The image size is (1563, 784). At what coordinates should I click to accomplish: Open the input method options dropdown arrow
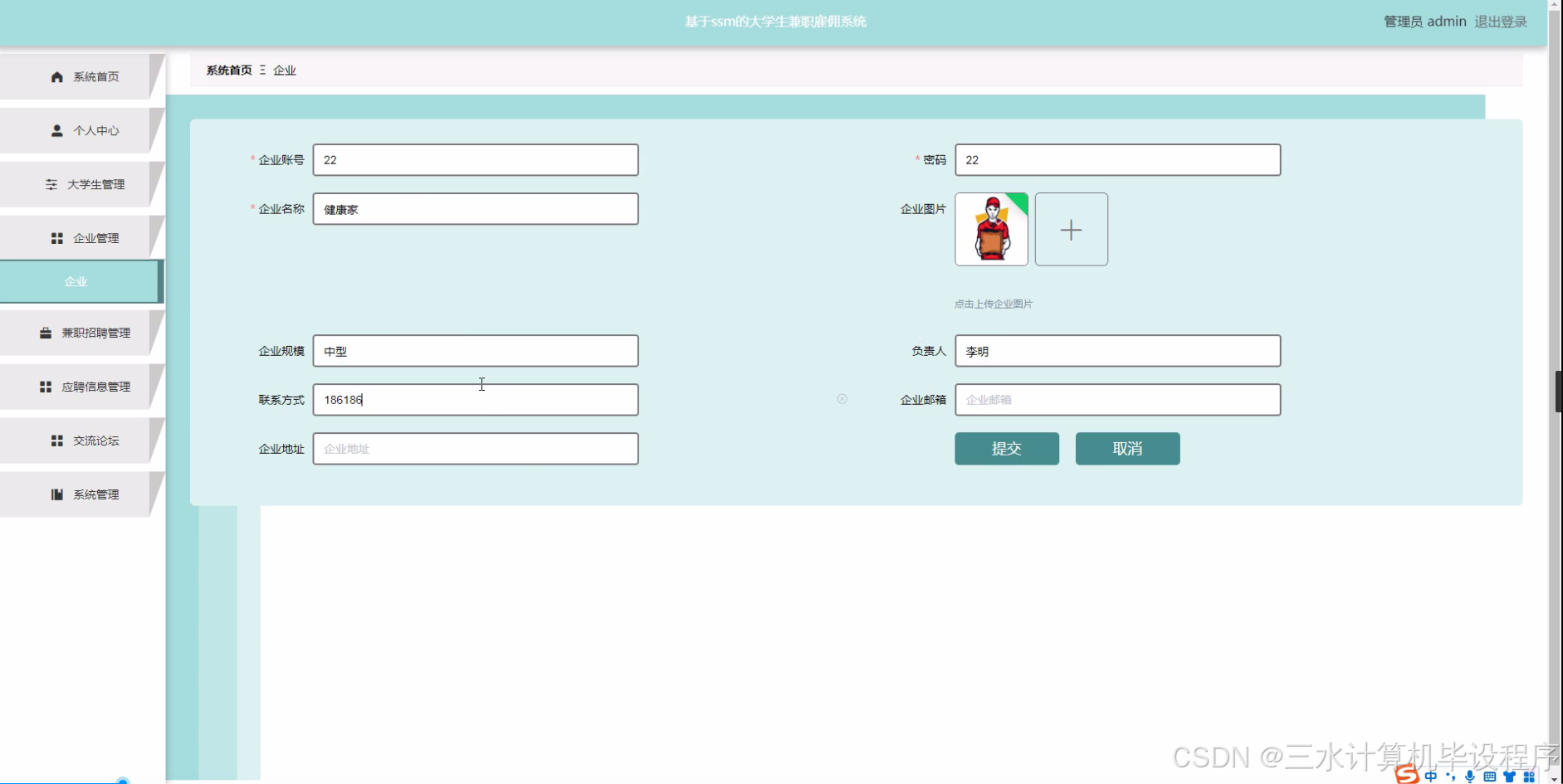pyautogui.click(x=1554, y=778)
